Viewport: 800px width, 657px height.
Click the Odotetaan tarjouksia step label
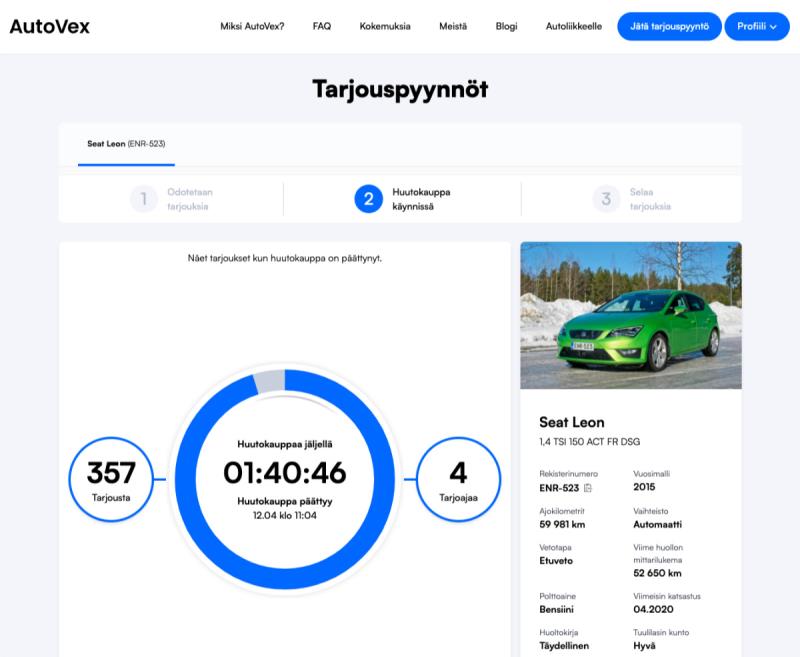(189, 199)
